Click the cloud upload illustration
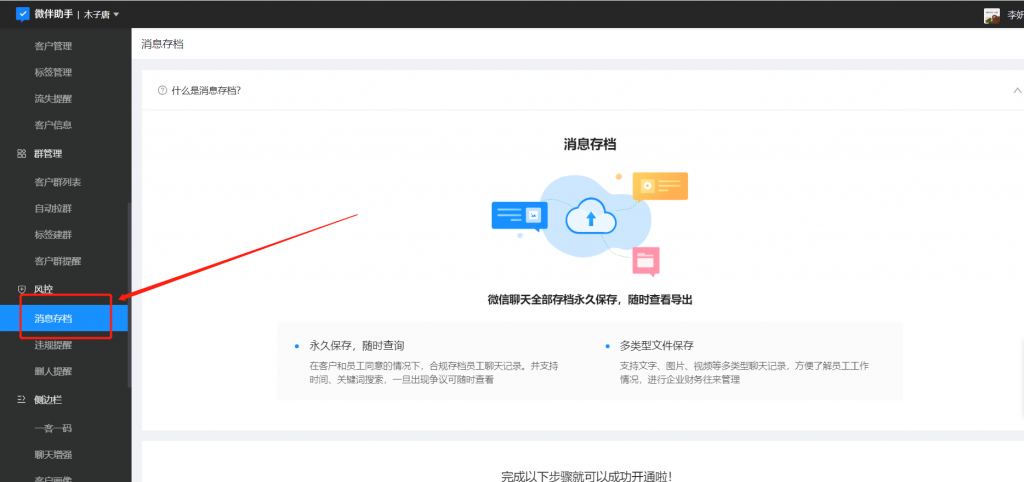 [590, 216]
